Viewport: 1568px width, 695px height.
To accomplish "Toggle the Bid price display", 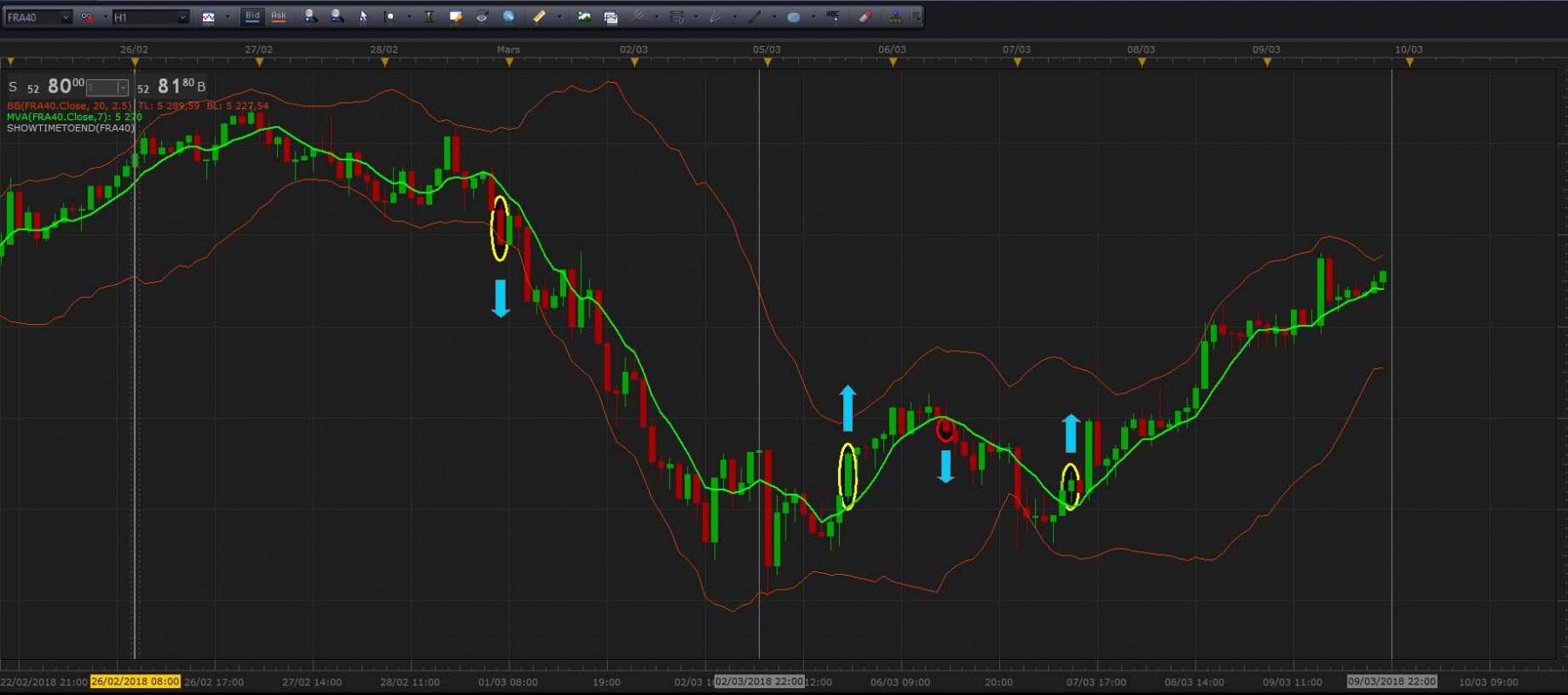I will (x=253, y=17).
